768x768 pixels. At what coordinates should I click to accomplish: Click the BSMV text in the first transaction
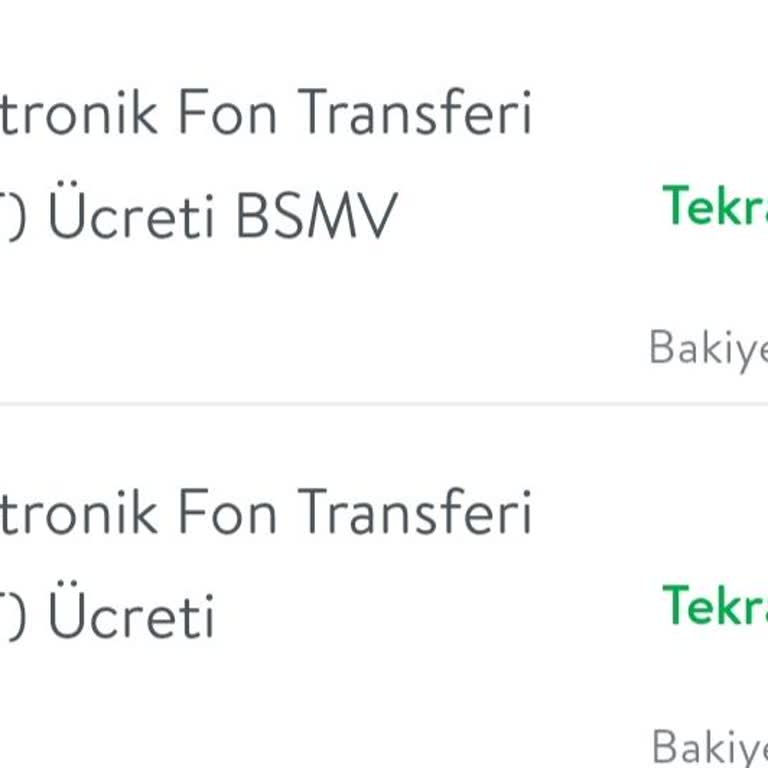(317, 216)
